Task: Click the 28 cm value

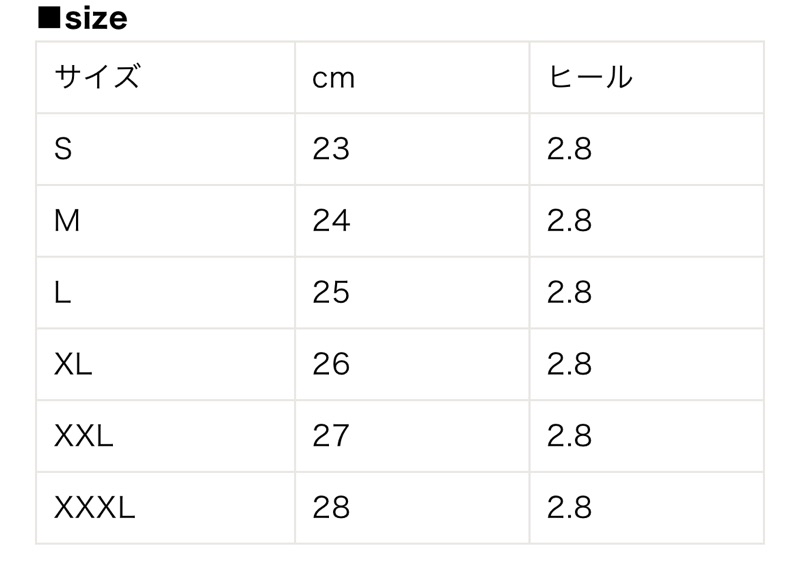Action: (x=331, y=508)
